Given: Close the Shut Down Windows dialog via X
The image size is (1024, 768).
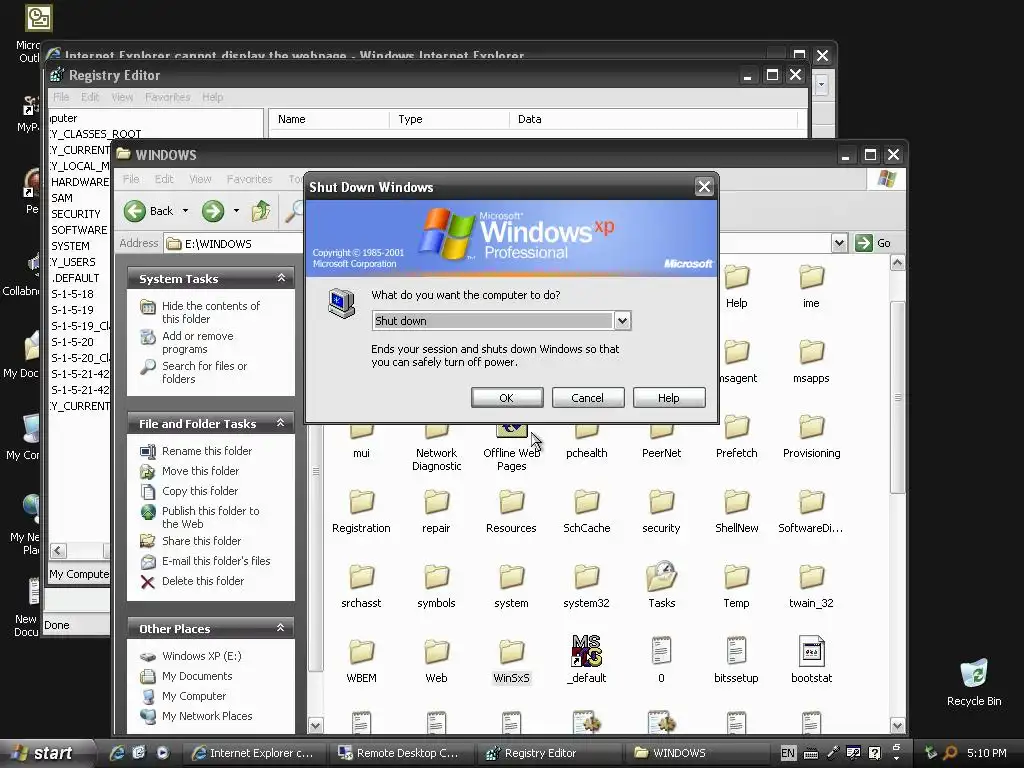Looking at the screenshot, I should [x=704, y=187].
